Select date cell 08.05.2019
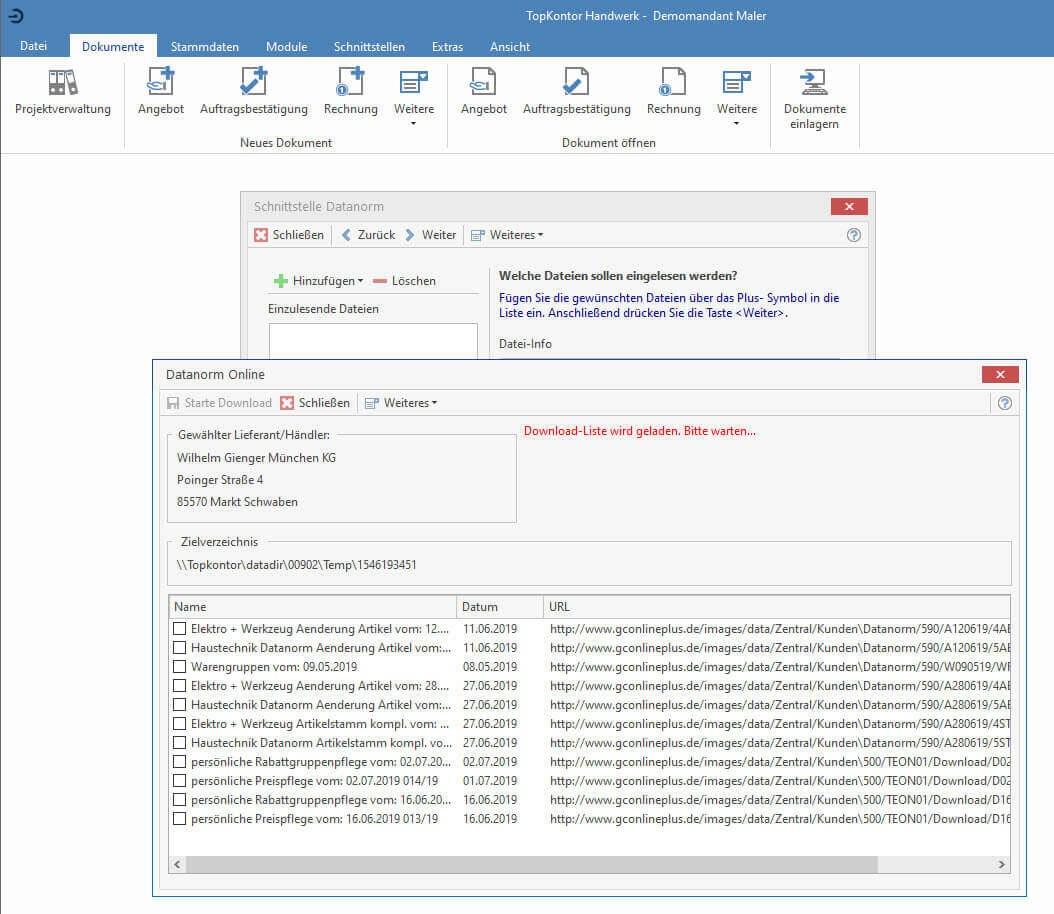1054x914 pixels. coord(490,667)
